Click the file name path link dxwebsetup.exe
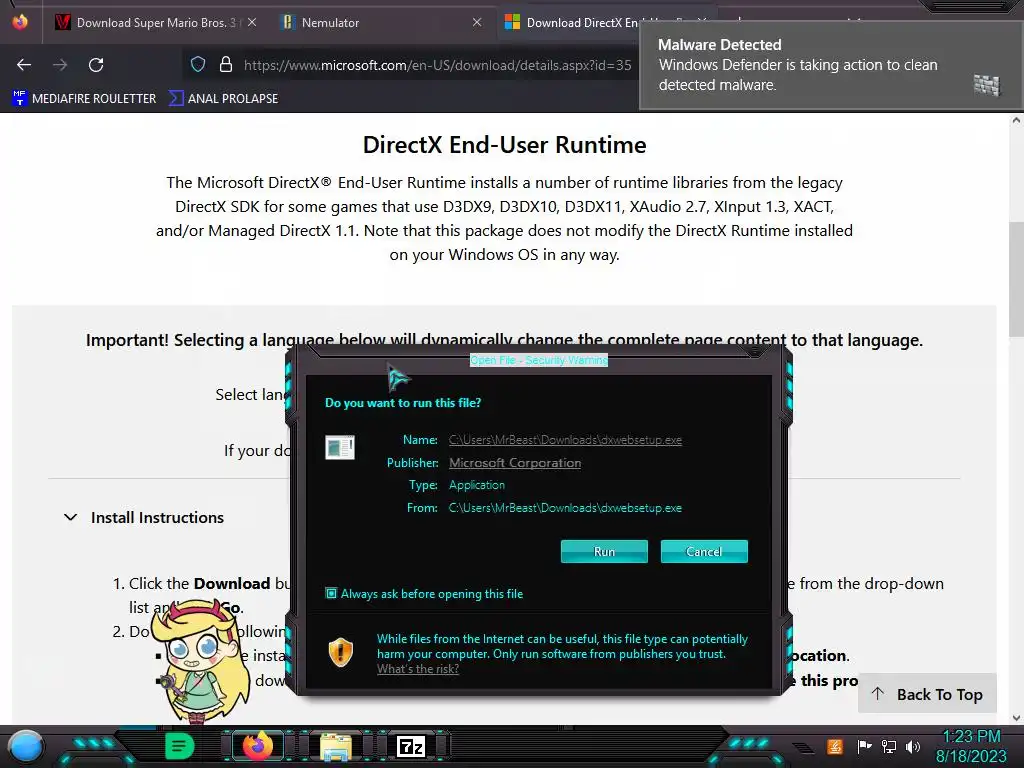 pos(565,440)
